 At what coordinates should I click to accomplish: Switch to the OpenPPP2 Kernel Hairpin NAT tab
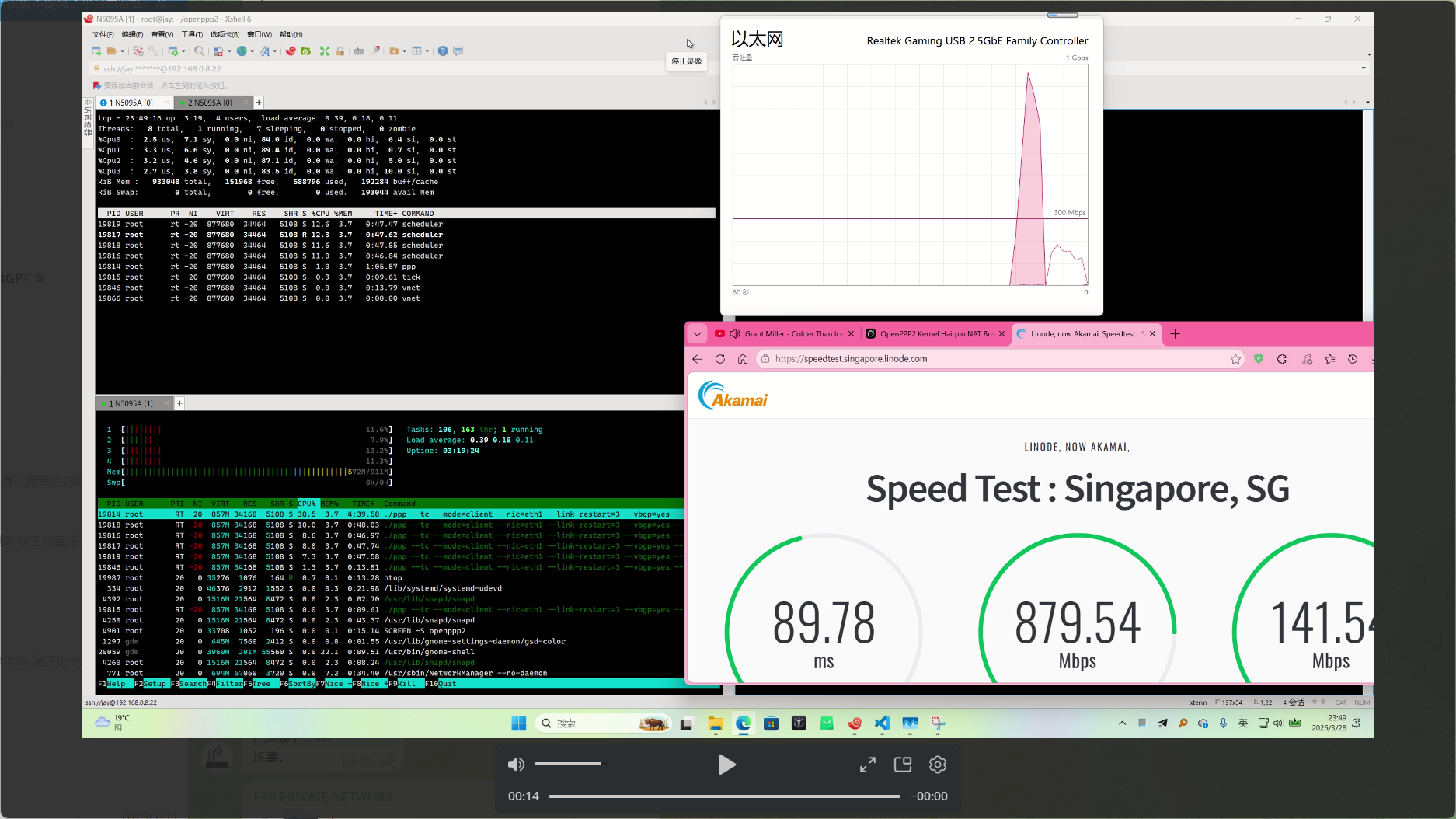[x=935, y=334]
